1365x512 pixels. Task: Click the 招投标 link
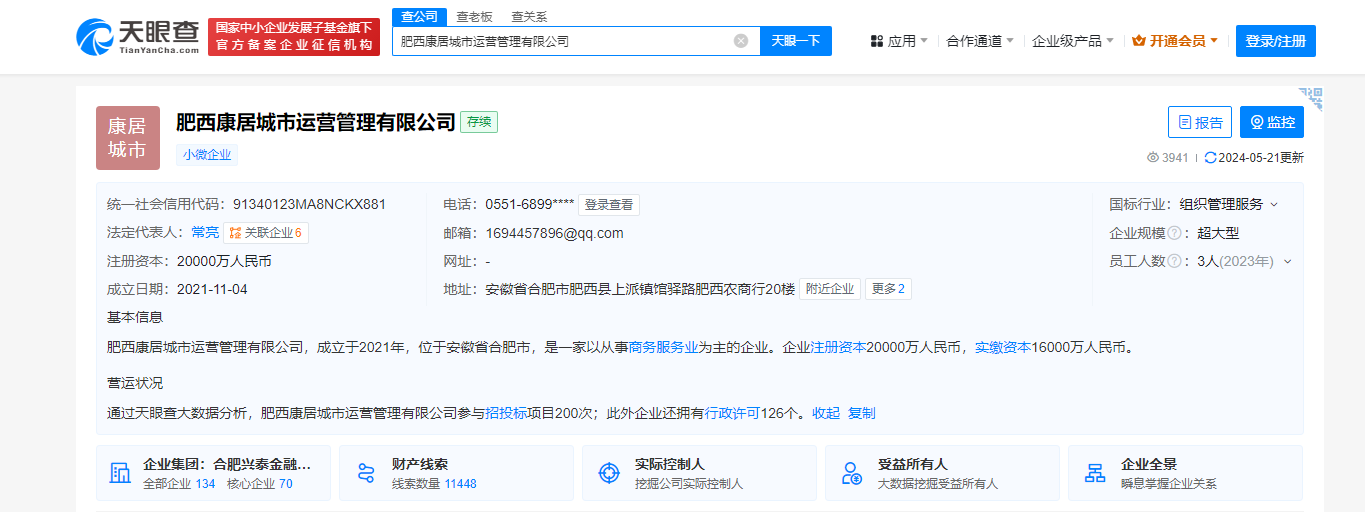(x=507, y=413)
